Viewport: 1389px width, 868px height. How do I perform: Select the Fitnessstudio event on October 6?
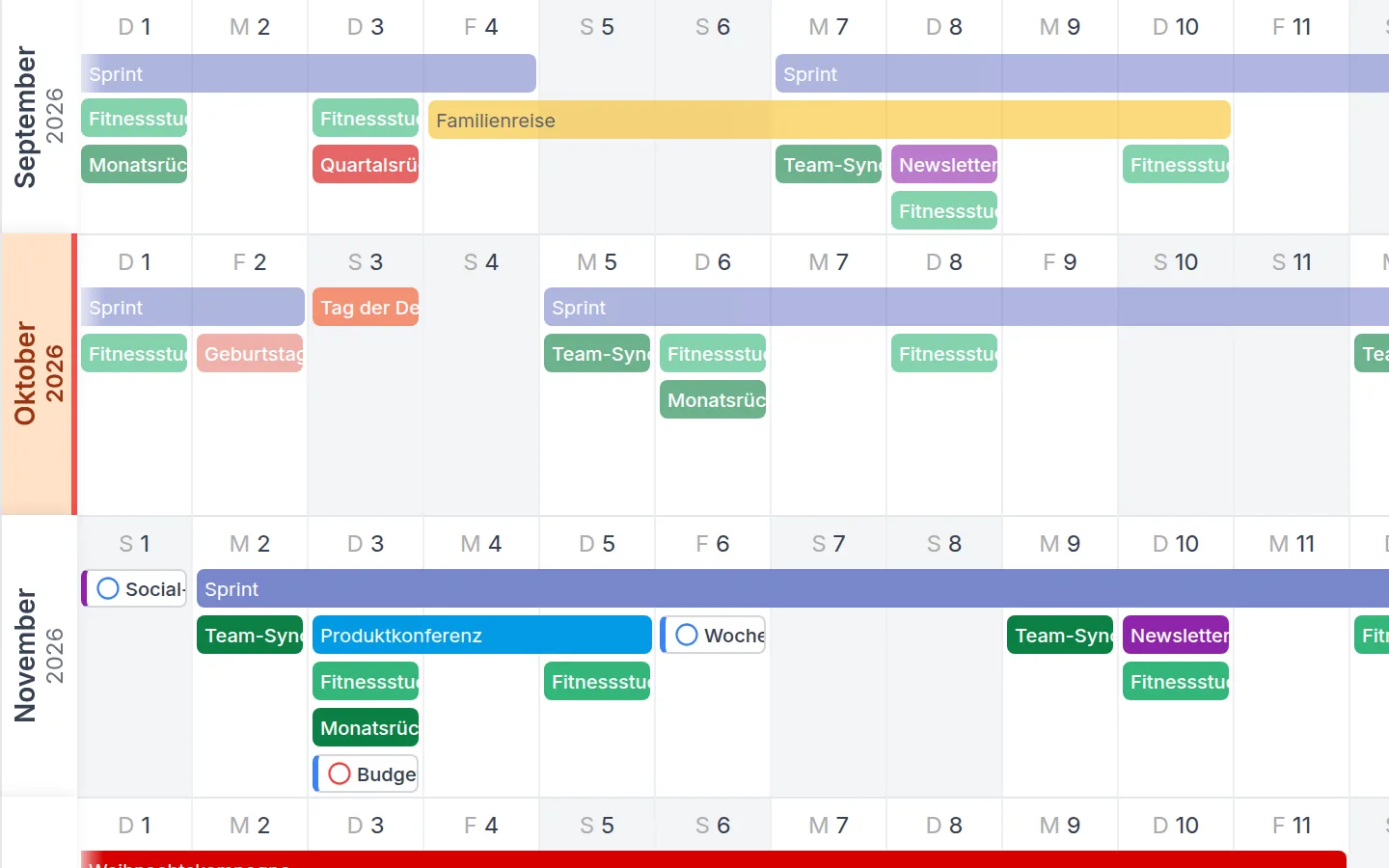point(713,353)
